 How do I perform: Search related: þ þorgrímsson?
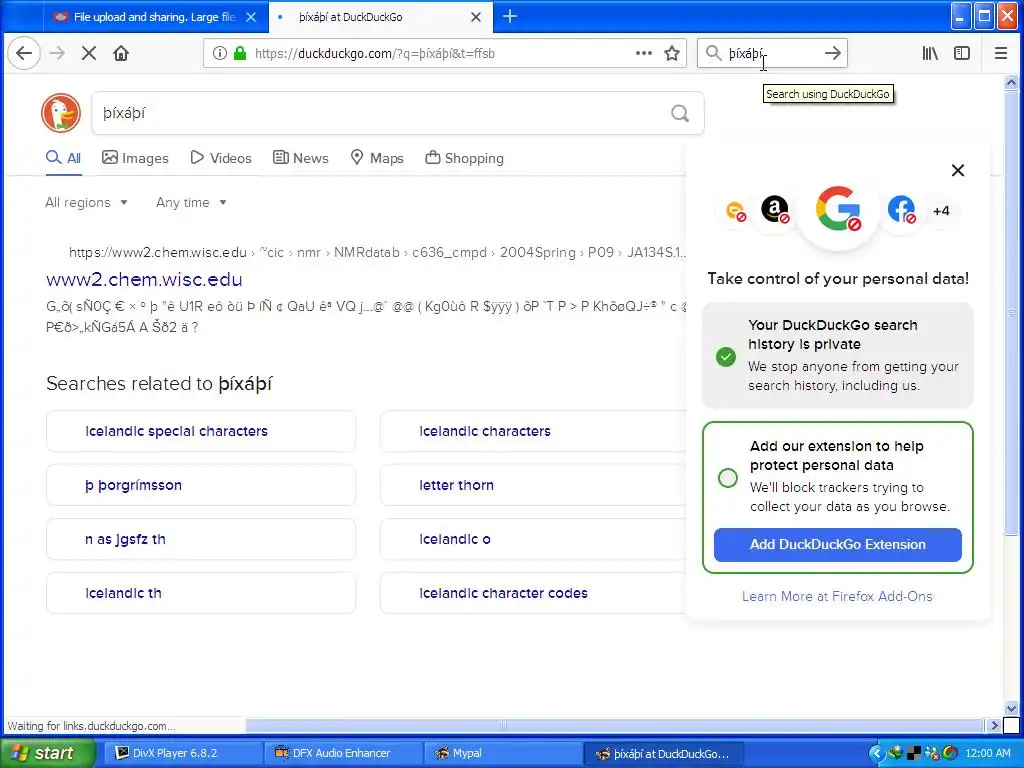[201, 485]
